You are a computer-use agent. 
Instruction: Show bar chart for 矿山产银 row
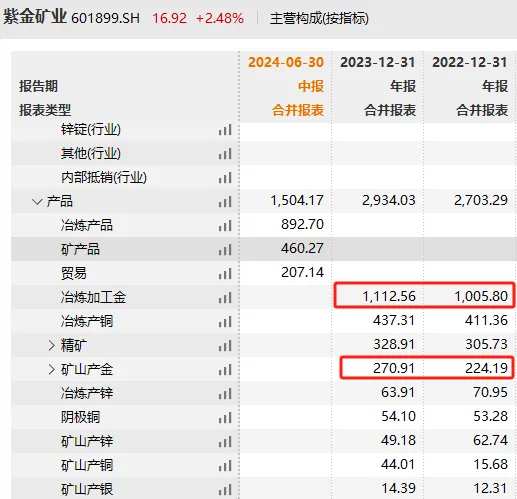(x=225, y=490)
